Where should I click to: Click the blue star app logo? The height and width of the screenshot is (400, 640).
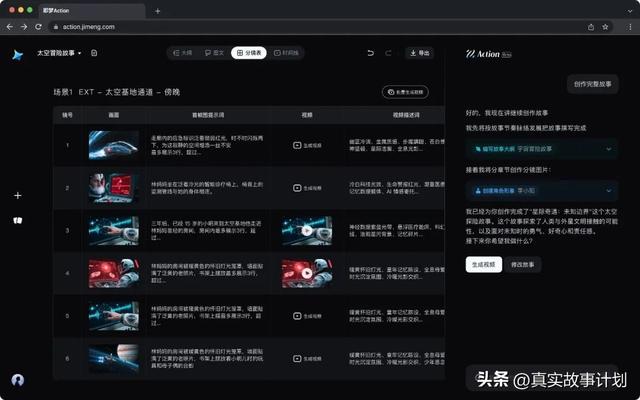pyautogui.click(x=17, y=55)
